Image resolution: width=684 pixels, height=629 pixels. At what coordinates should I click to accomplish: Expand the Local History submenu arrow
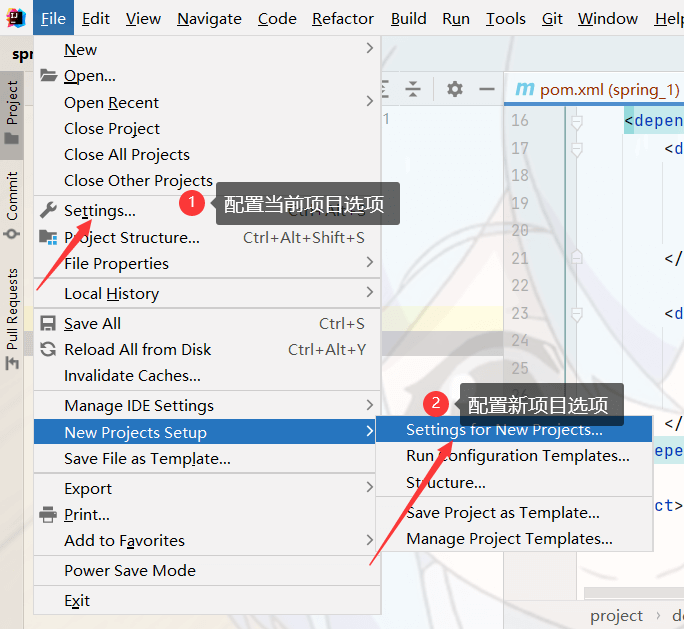[370, 292]
